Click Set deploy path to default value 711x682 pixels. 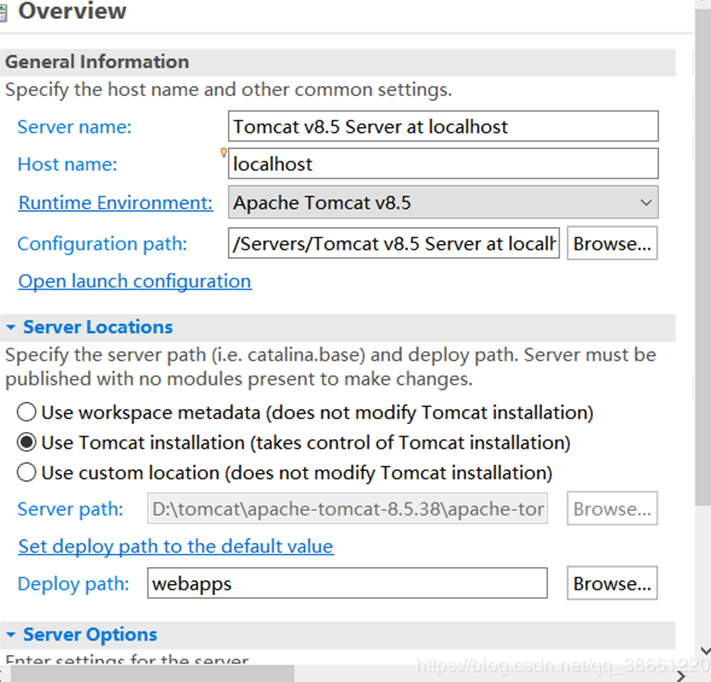tap(176, 546)
